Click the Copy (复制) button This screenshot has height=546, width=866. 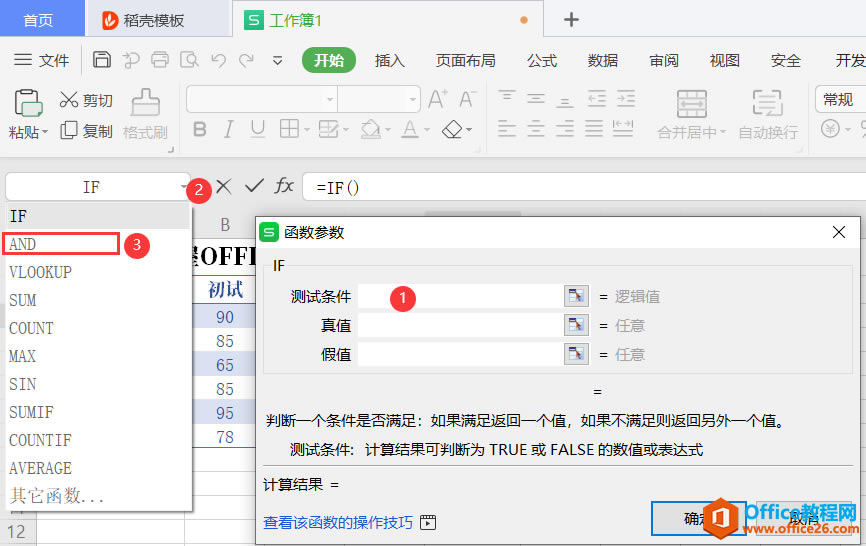(x=86, y=131)
